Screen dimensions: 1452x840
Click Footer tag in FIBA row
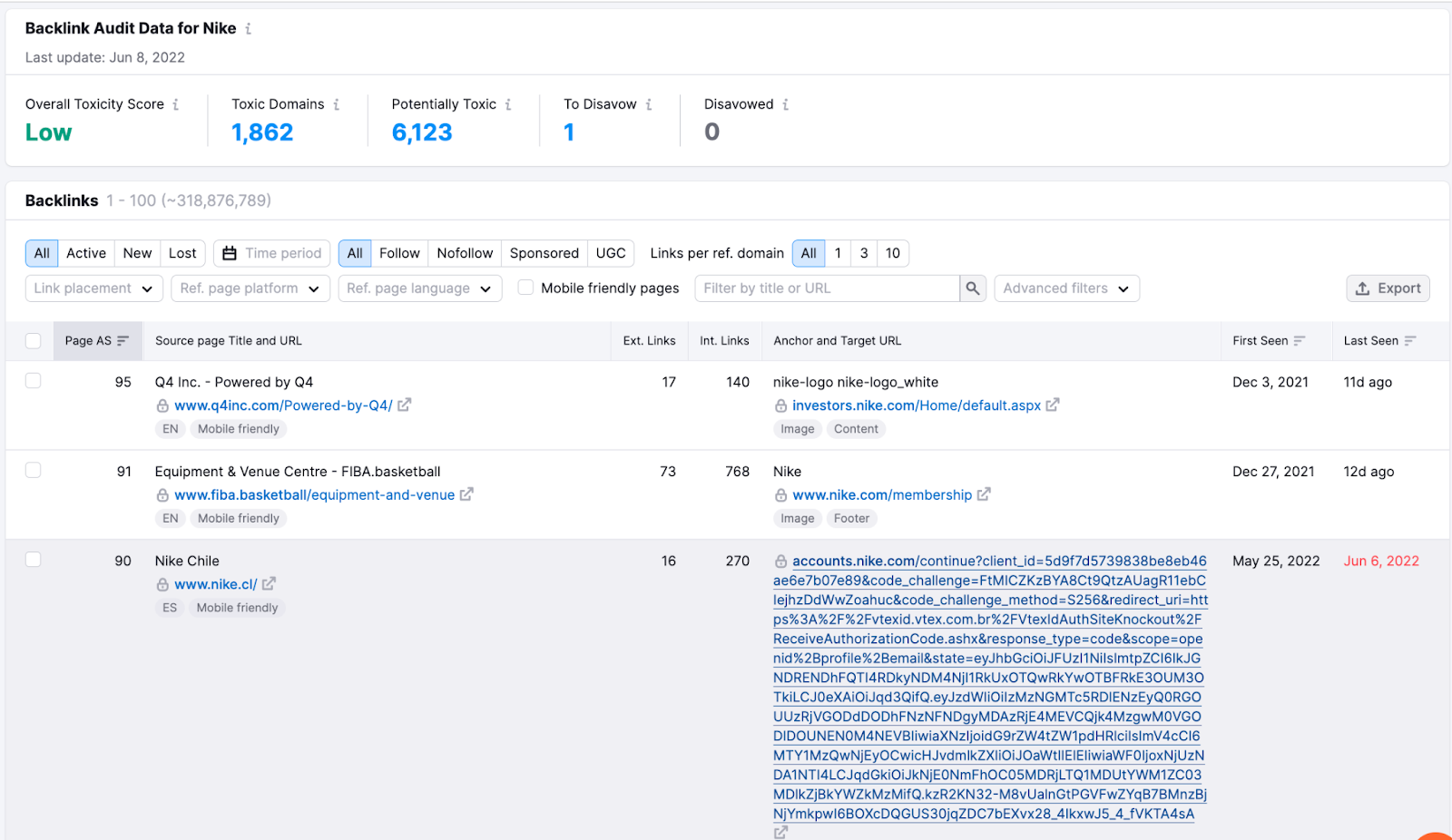pyautogui.click(x=851, y=518)
